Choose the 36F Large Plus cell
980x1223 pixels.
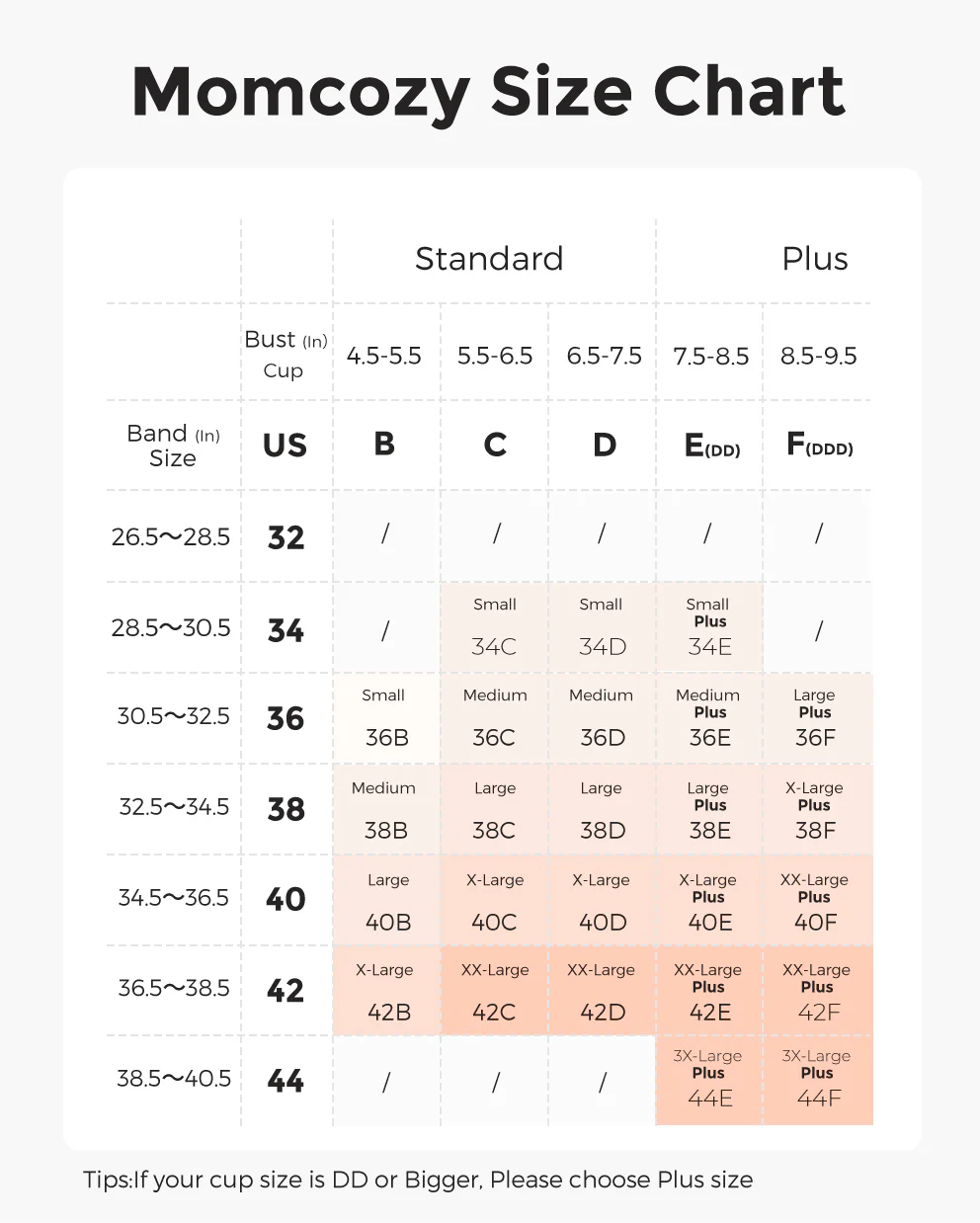click(x=816, y=718)
